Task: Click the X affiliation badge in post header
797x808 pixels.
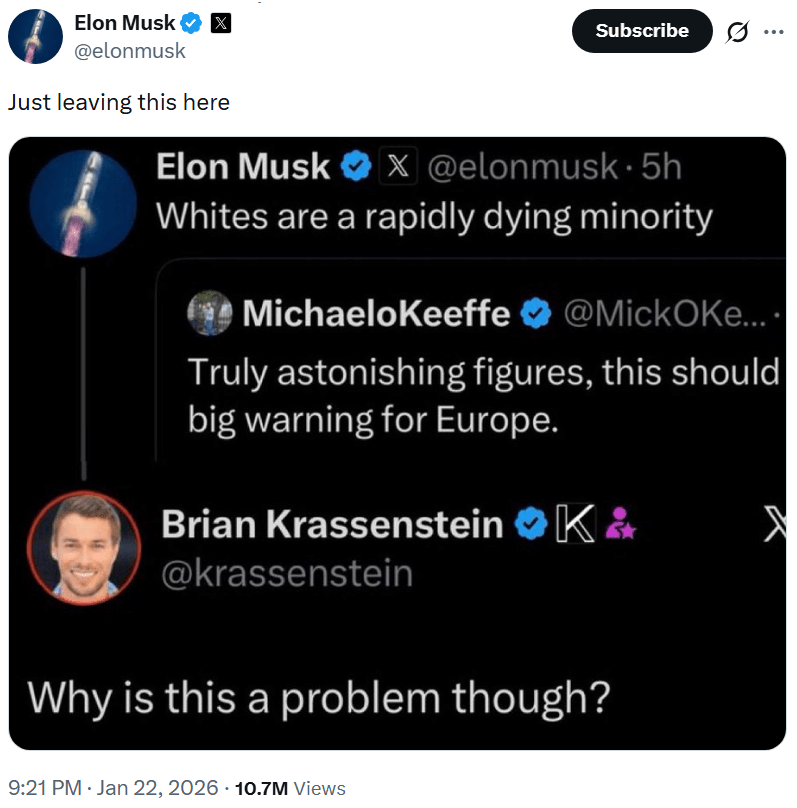Action: [221, 23]
